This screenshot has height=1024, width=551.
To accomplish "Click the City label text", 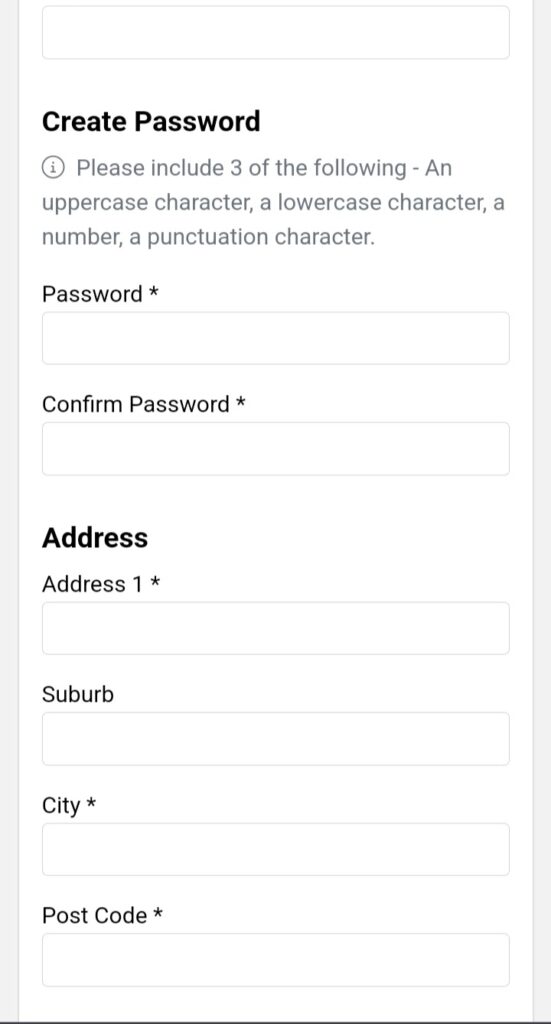I will tap(61, 805).
